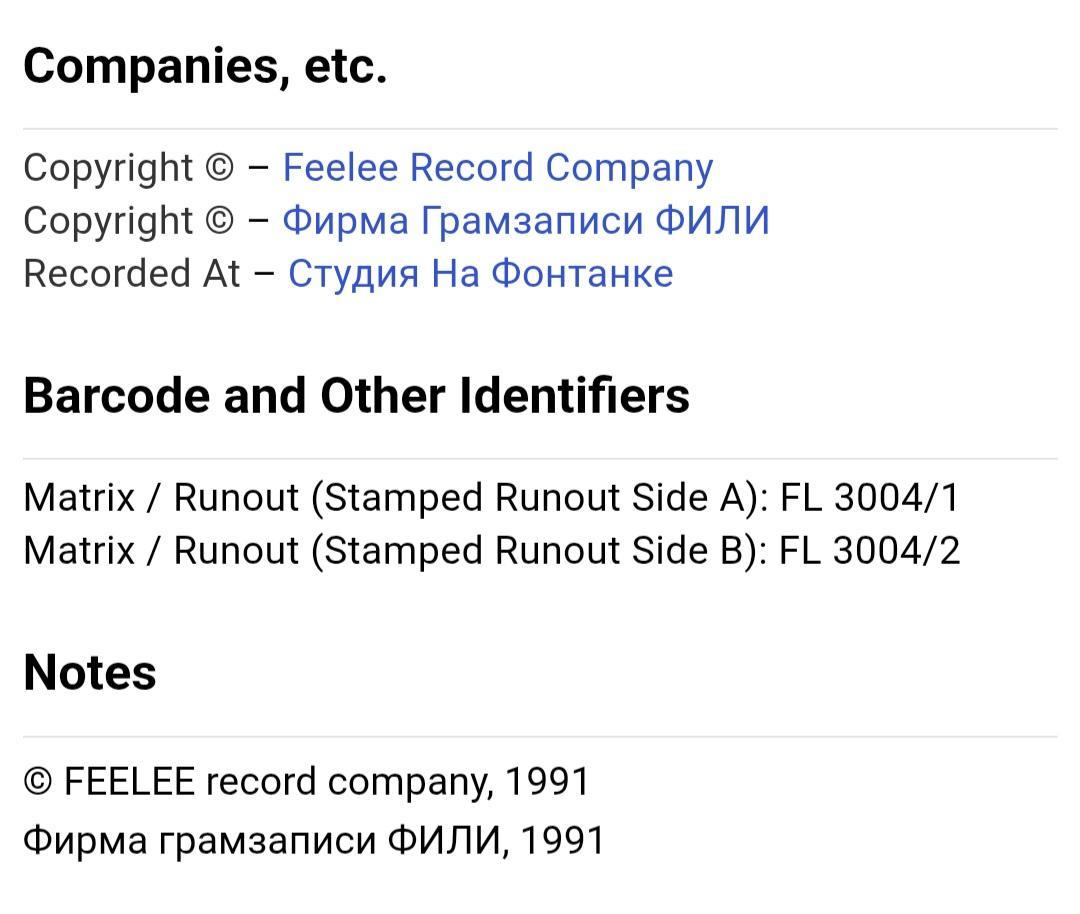This screenshot has height=914, width=1080.
Task: Click the Stamped Runout Side A text
Action: click(x=535, y=498)
